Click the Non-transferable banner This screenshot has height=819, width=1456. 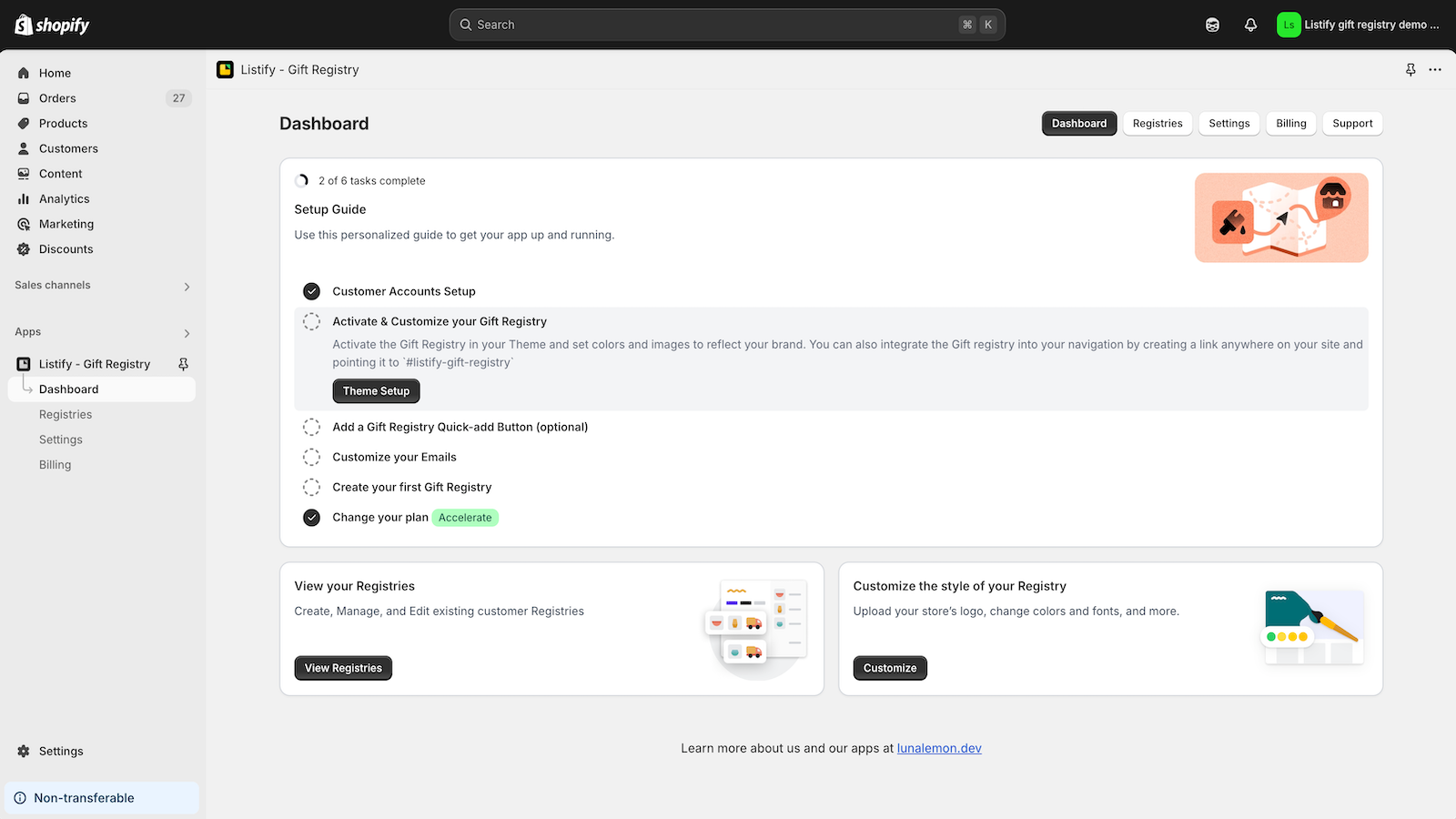102,798
